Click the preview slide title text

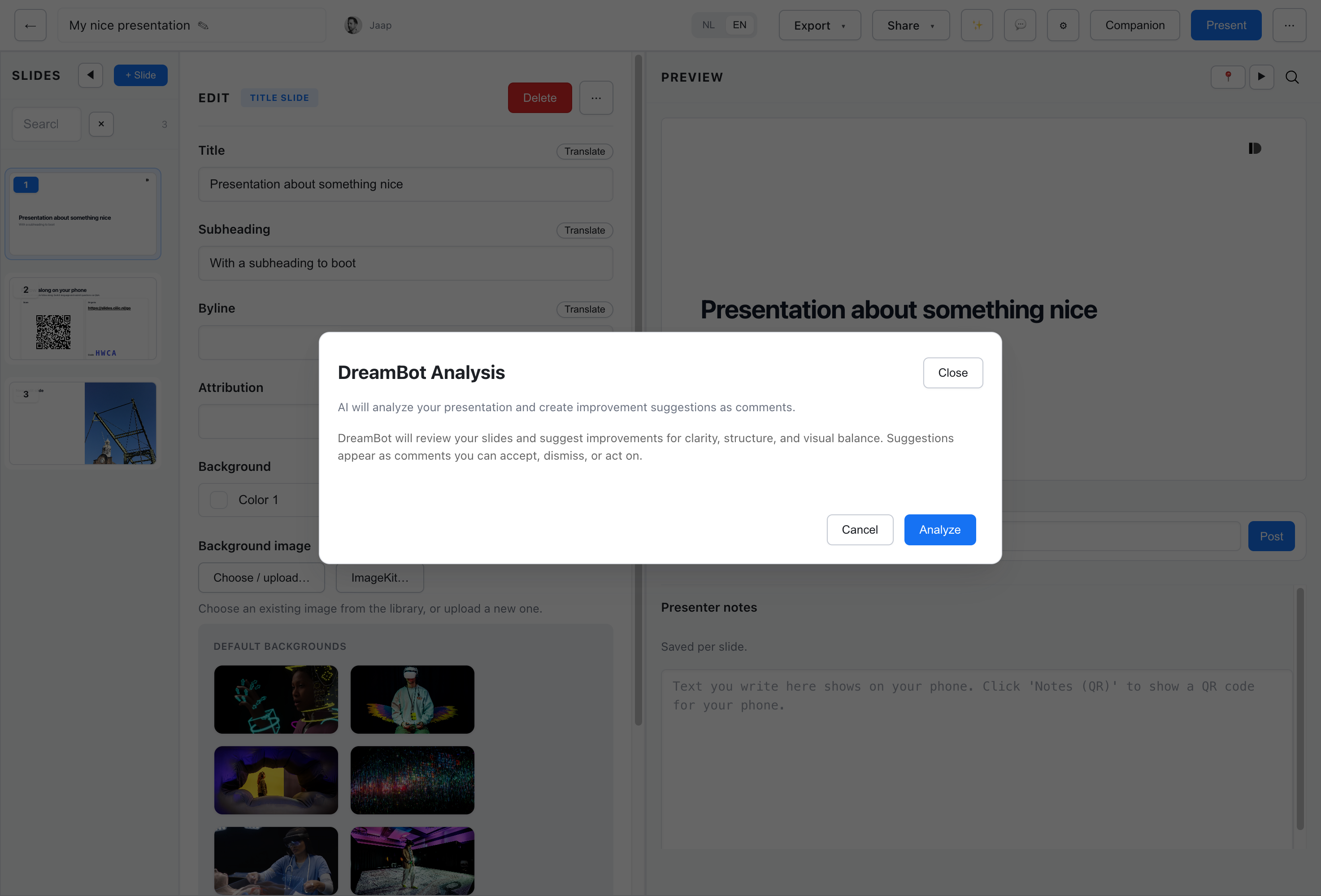point(899,310)
